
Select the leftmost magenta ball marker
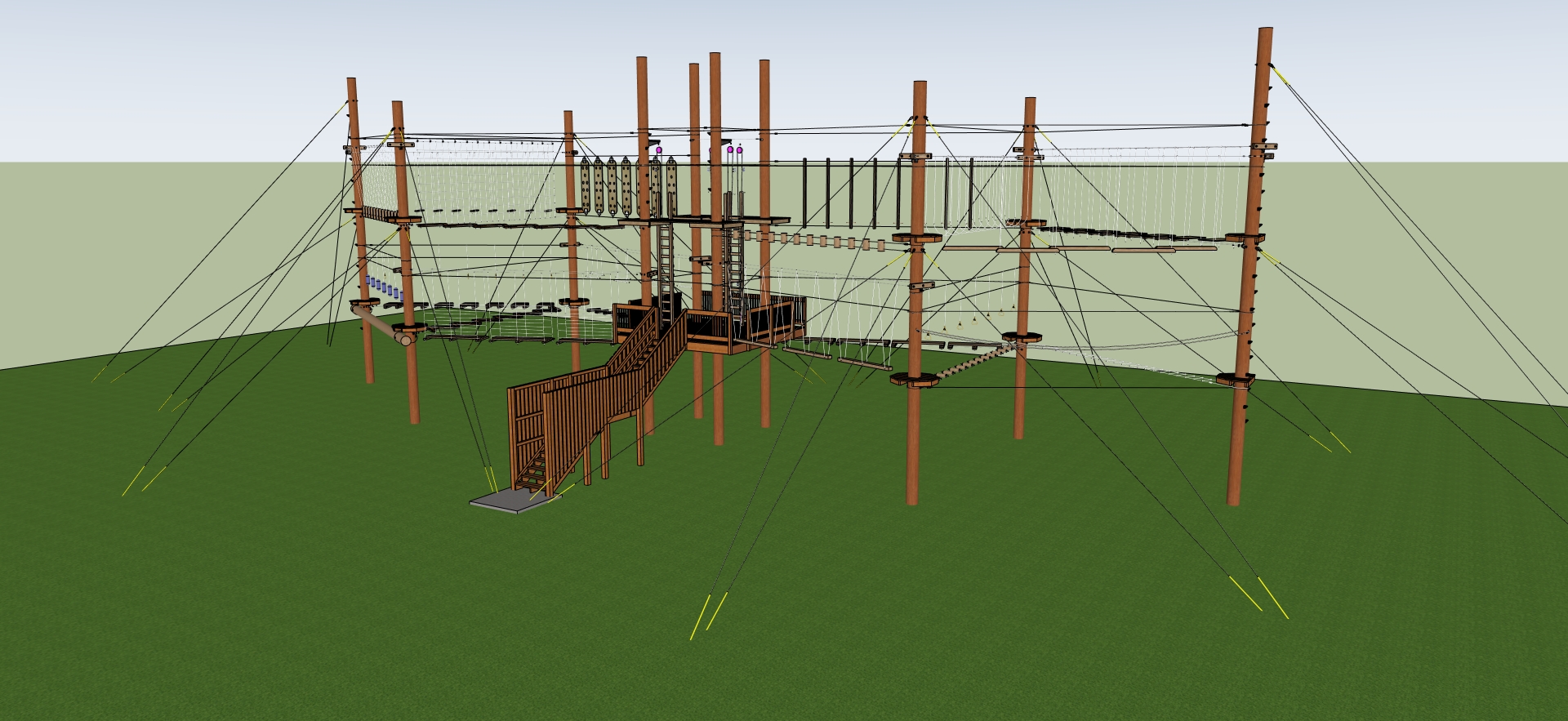[x=659, y=150]
